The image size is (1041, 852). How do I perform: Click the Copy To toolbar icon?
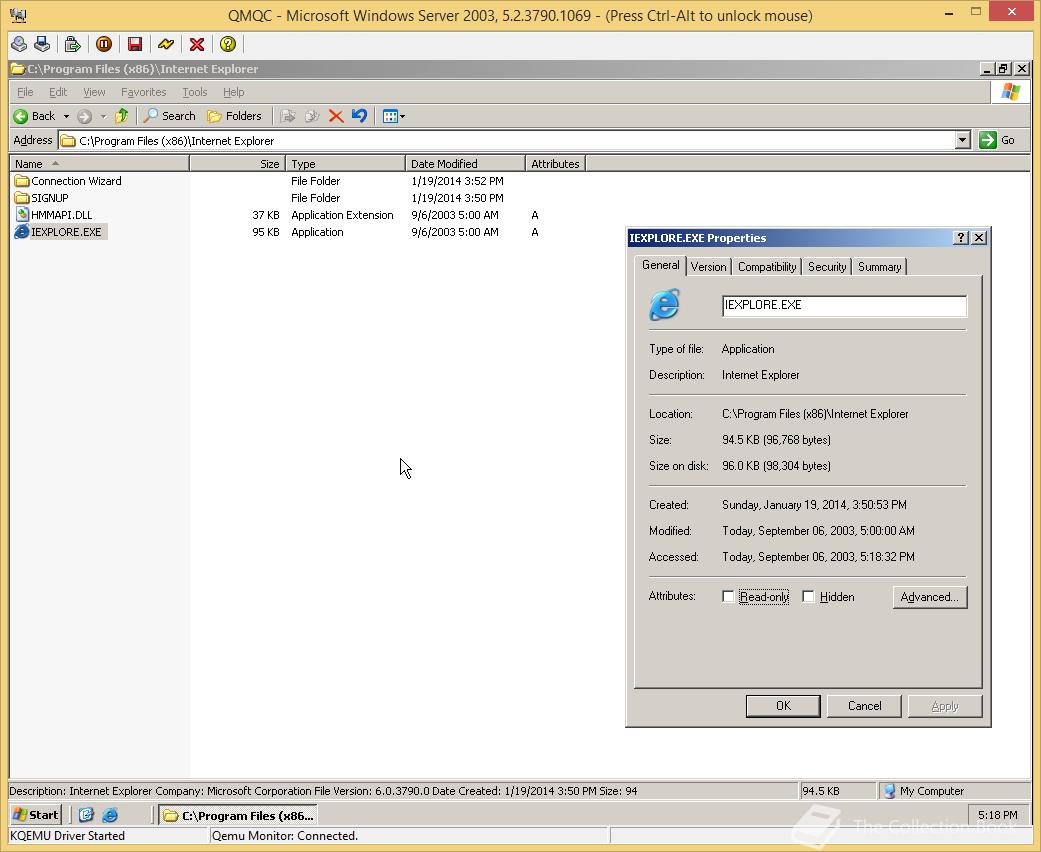click(312, 116)
